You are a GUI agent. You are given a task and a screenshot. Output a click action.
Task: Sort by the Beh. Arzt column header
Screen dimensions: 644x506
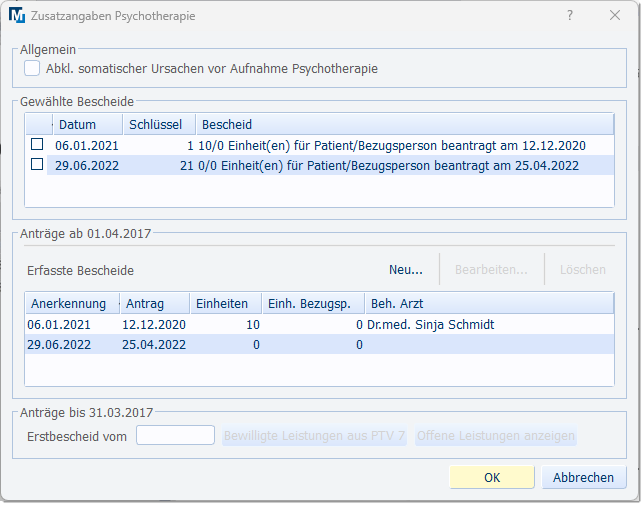click(490, 304)
